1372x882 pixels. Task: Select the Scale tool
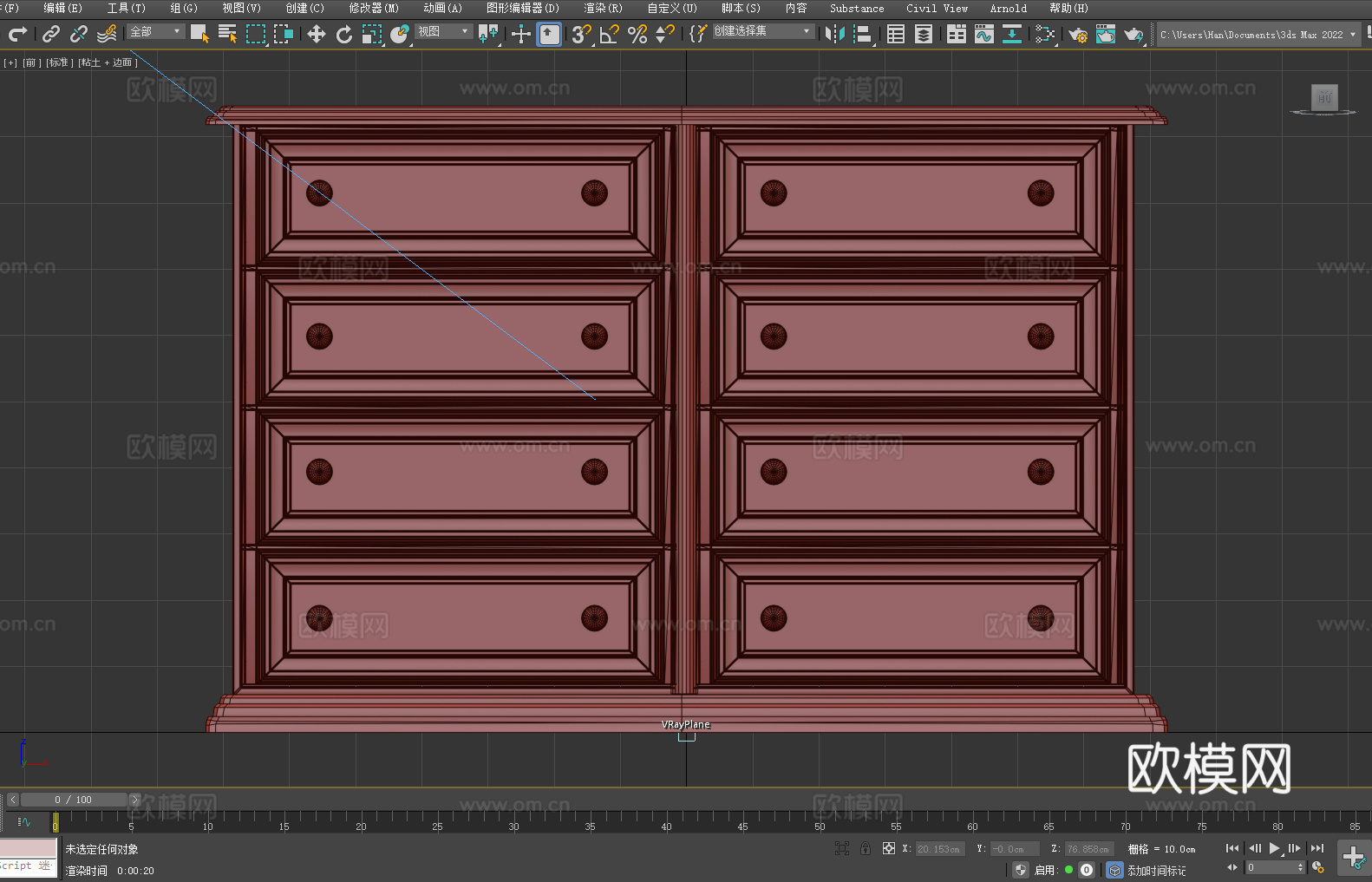click(372, 34)
